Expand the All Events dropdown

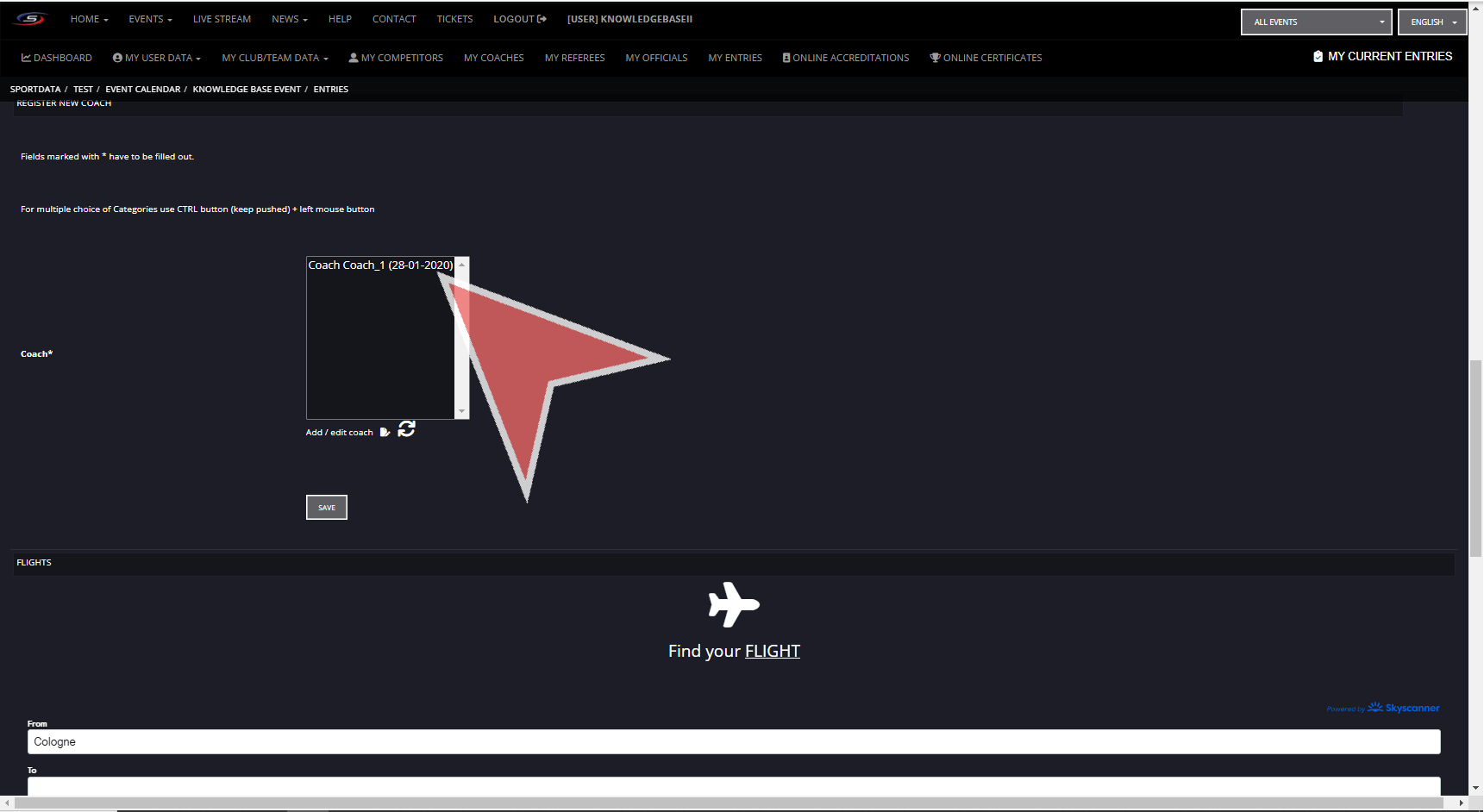tap(1316, 22)
